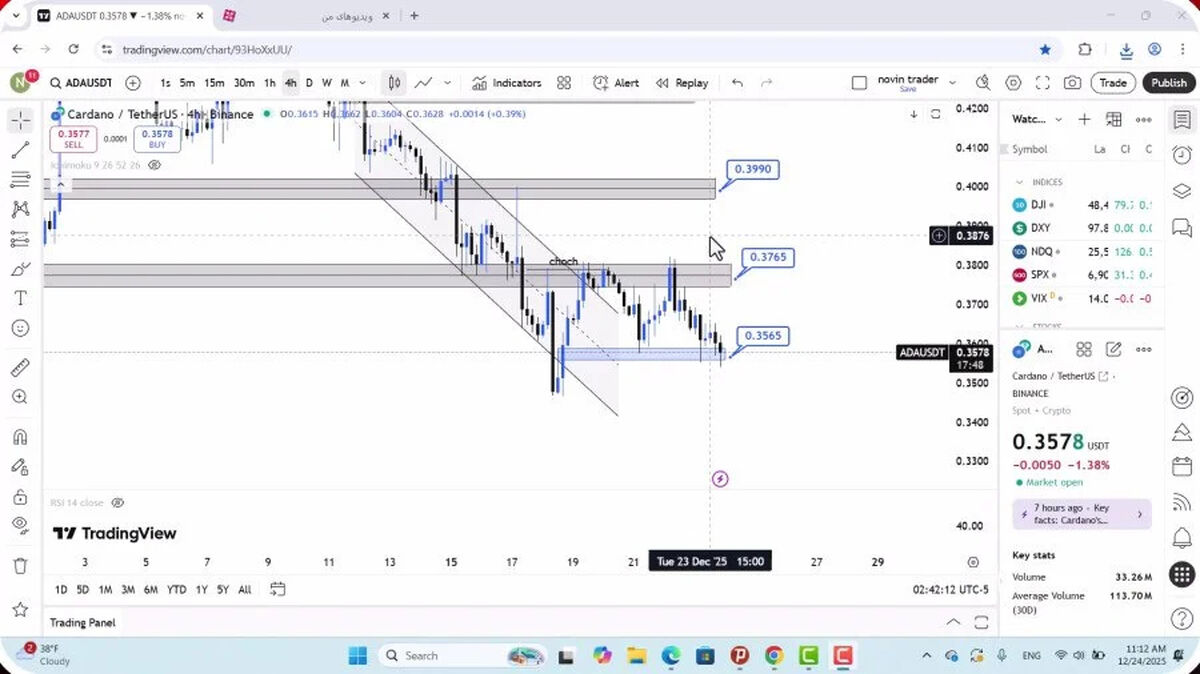The image size is (1200, 674).
Task: Toggle lock all drawings
Action: coord(20,496)
